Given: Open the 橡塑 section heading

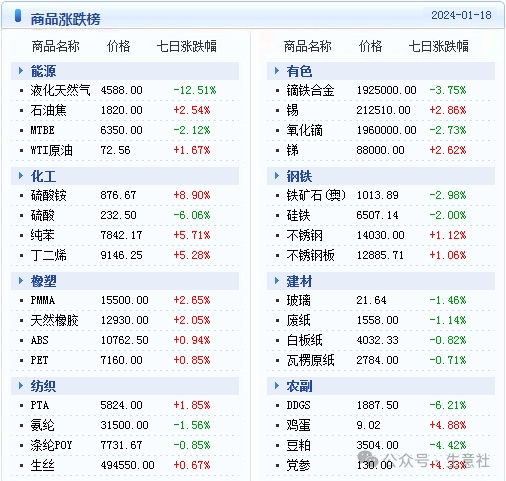Looking at the screenshot, I should click(x=43, y=281).
